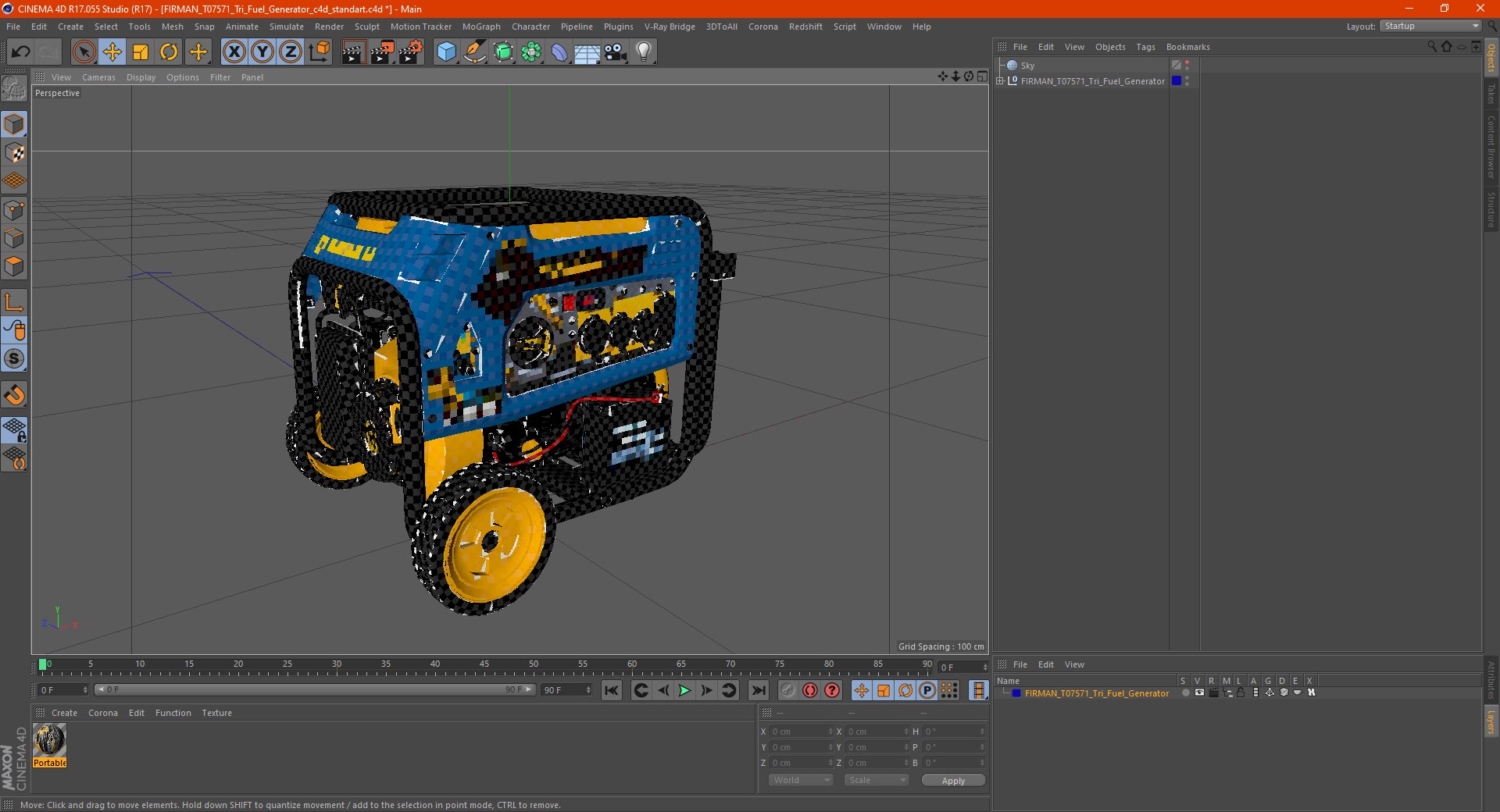Screen dimensions: 1500x812
Task: Open the deformer objects icon
Action: [559, 52]
